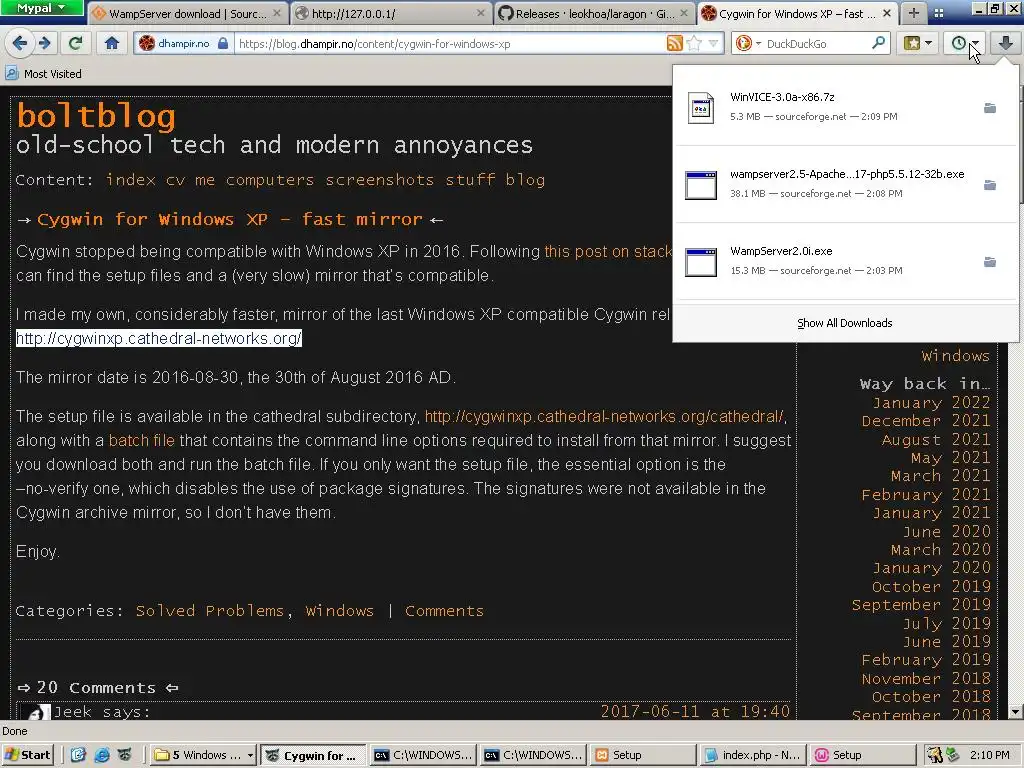Open cygwinxp.cathedral-networks.org highlighted link

(x=159, y=338)
